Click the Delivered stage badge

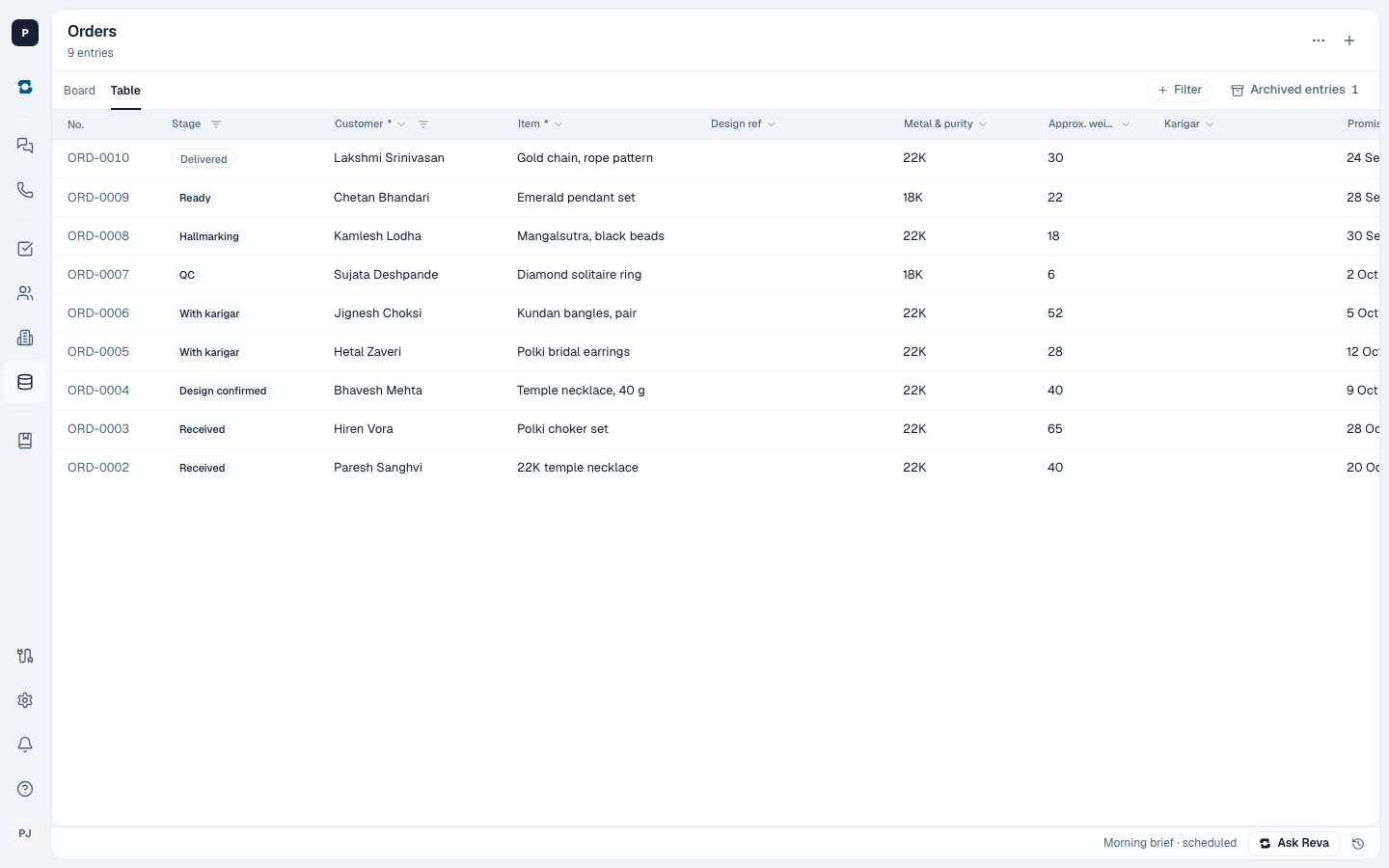(204, 159)
